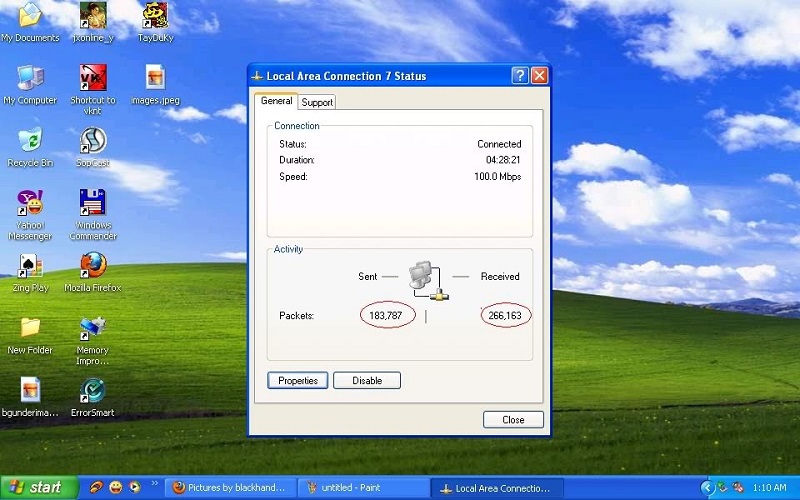Launch Mozilla Firefox desktop shortcut
This screenshot has width=800, height=500.
pos(93,266)
